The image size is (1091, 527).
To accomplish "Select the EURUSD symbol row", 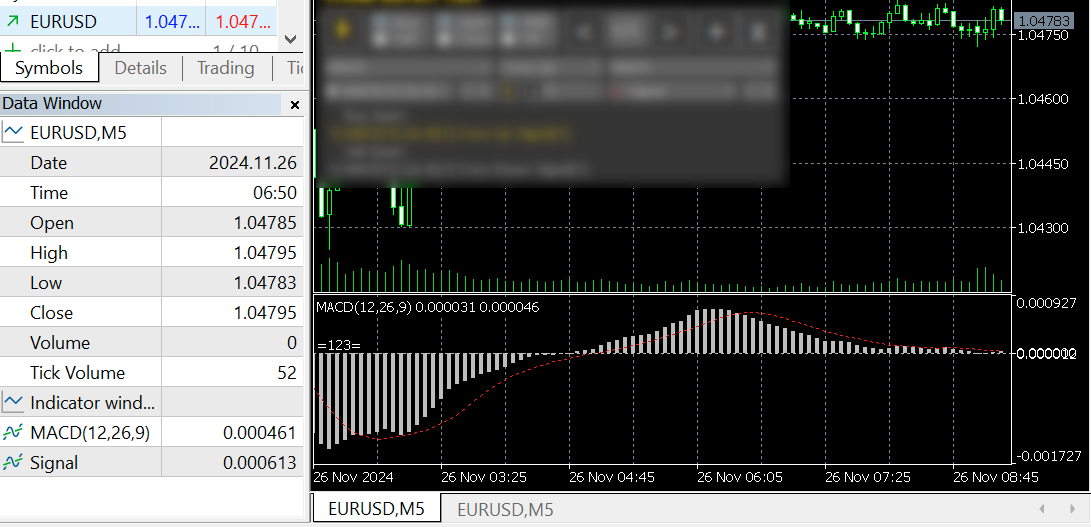I will click(138, 22).
